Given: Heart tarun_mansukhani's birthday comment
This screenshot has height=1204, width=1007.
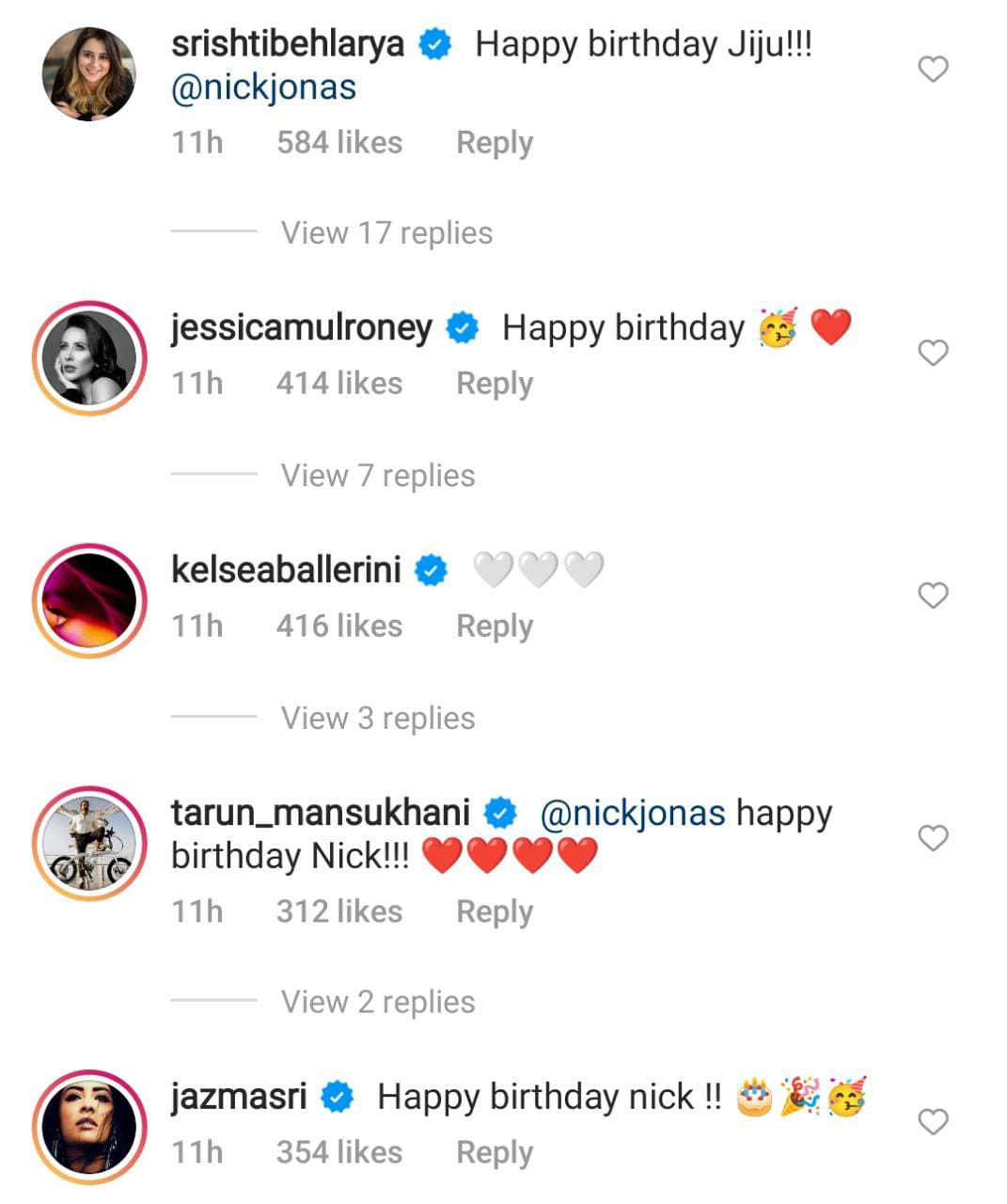Looking at the screenshot, I should tap(932, 838).
